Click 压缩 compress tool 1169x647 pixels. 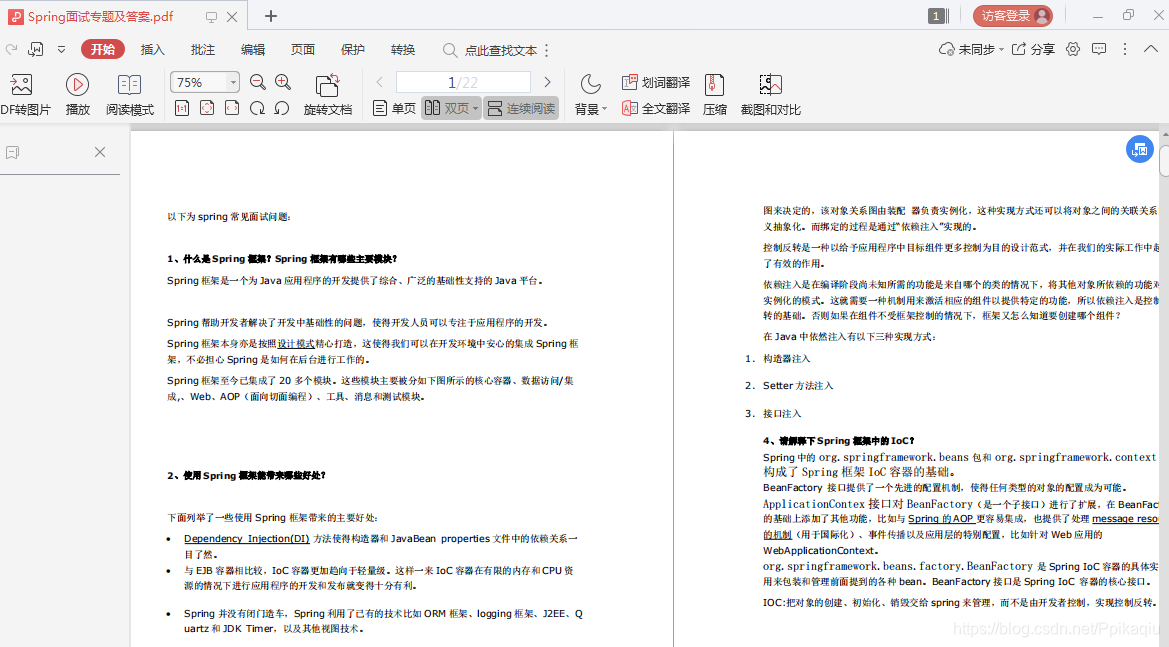pos(714,95)
